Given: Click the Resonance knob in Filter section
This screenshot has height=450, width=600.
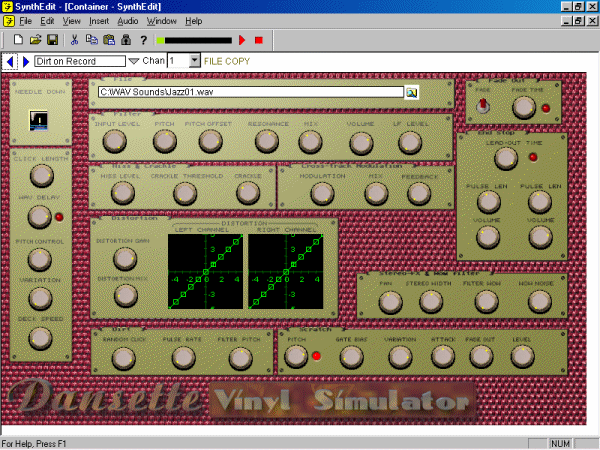Looking at the screenshot, I should (x=264, y=142).
